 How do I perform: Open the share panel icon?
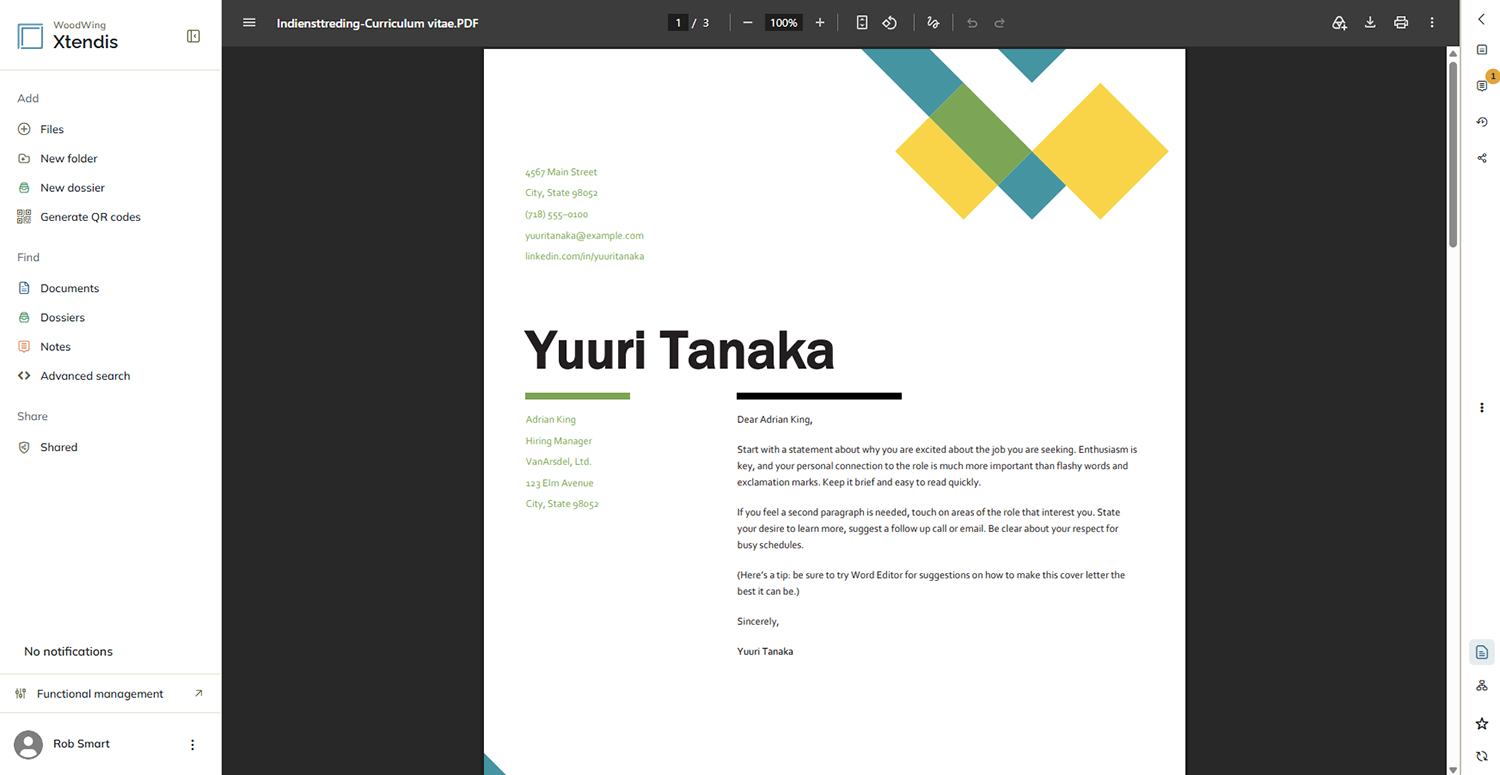(1482, 158)
